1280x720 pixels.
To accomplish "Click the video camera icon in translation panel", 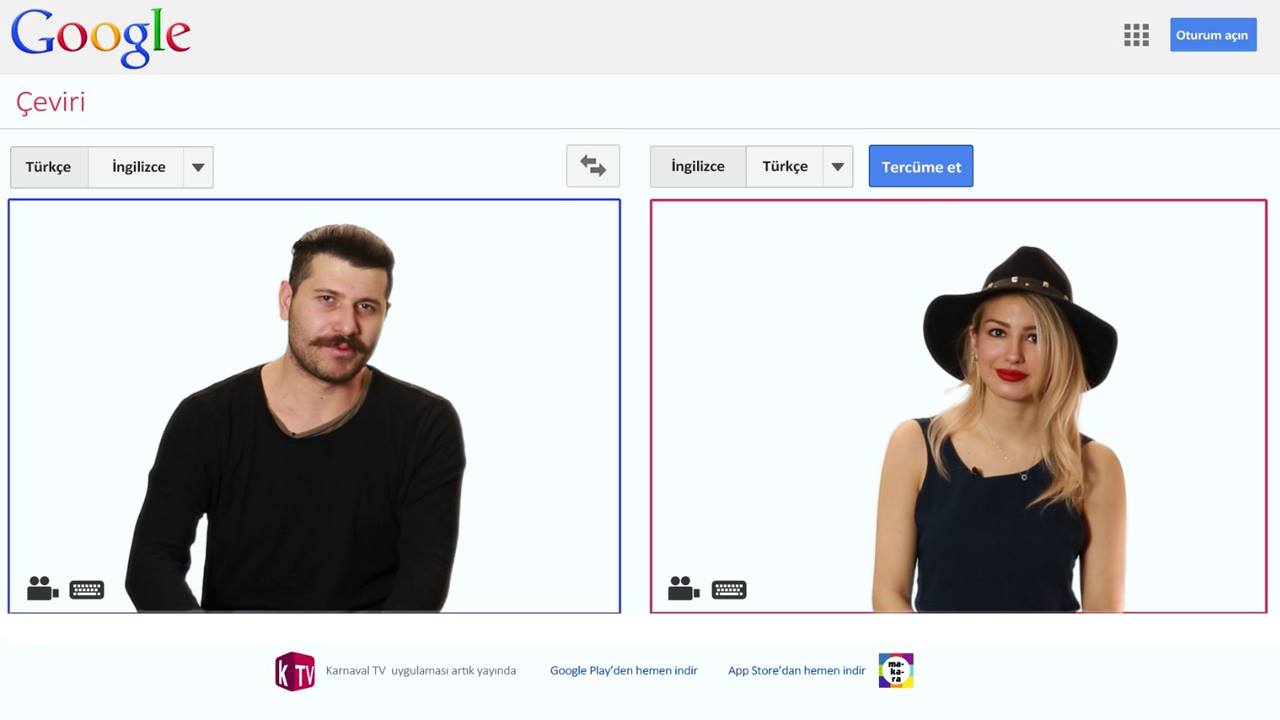I will pyautogui.click(x=684, y=588).
